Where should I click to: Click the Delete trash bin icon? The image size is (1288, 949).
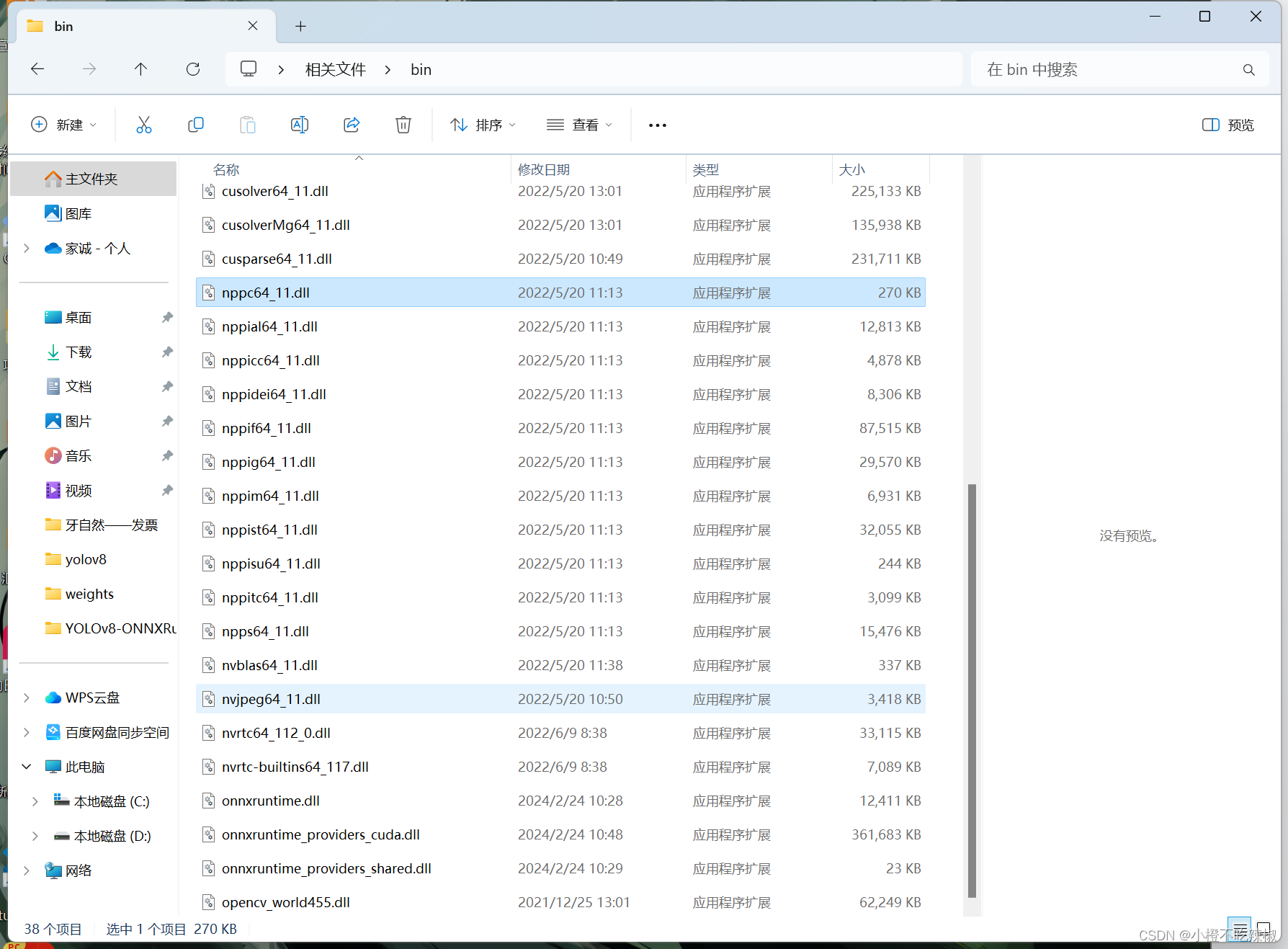click(403, 125)
